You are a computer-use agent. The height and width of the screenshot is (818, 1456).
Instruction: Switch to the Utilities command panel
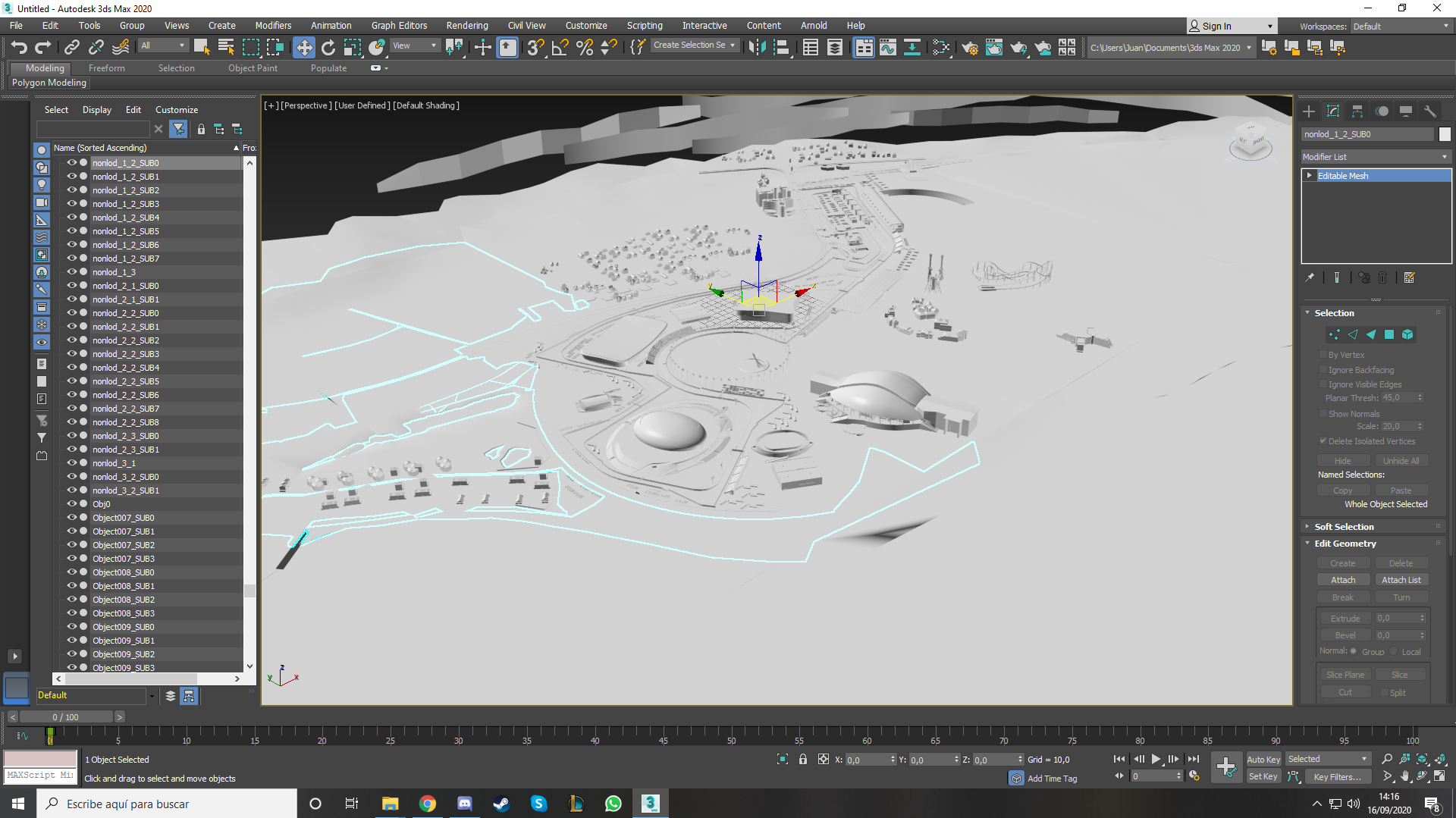1430,111
